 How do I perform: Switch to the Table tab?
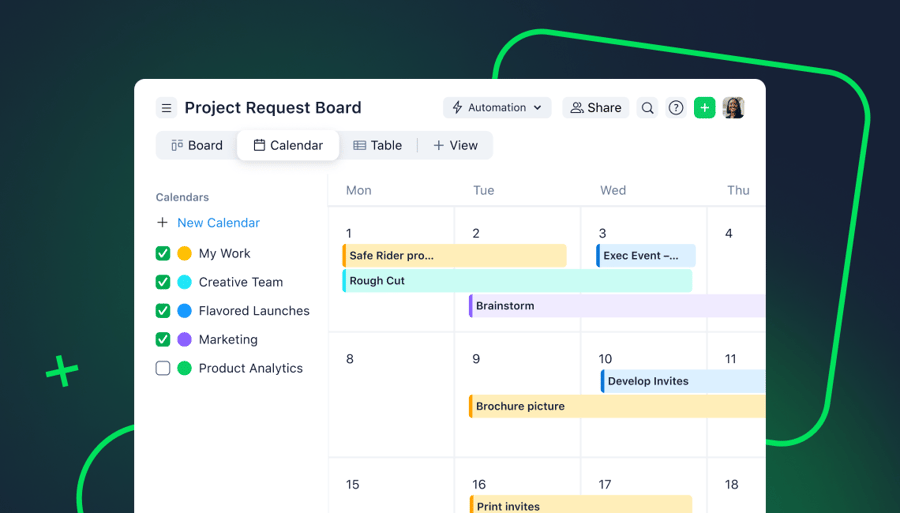pos(377,146)
